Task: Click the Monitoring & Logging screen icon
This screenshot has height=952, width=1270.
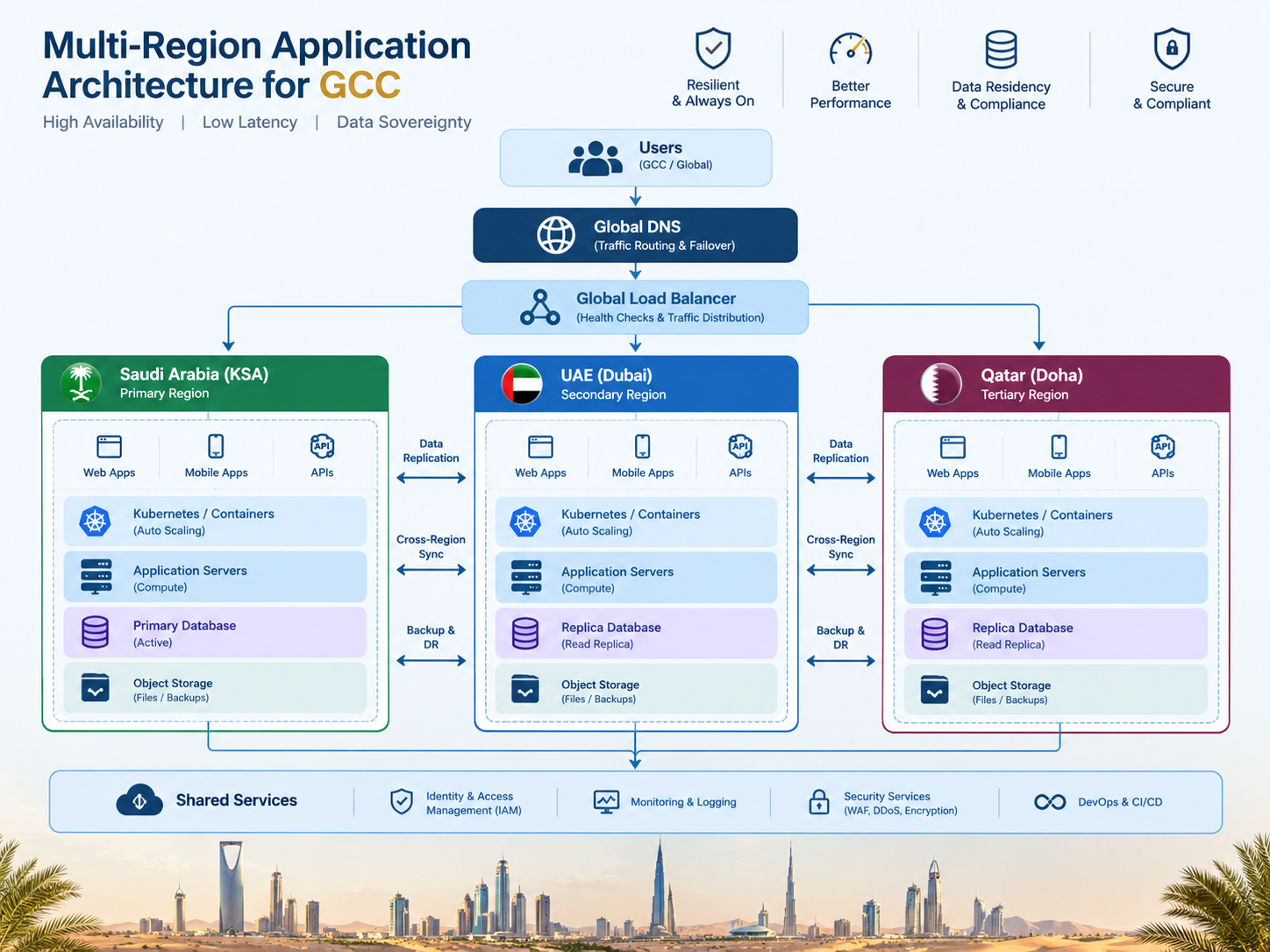Action: point(606,801)
